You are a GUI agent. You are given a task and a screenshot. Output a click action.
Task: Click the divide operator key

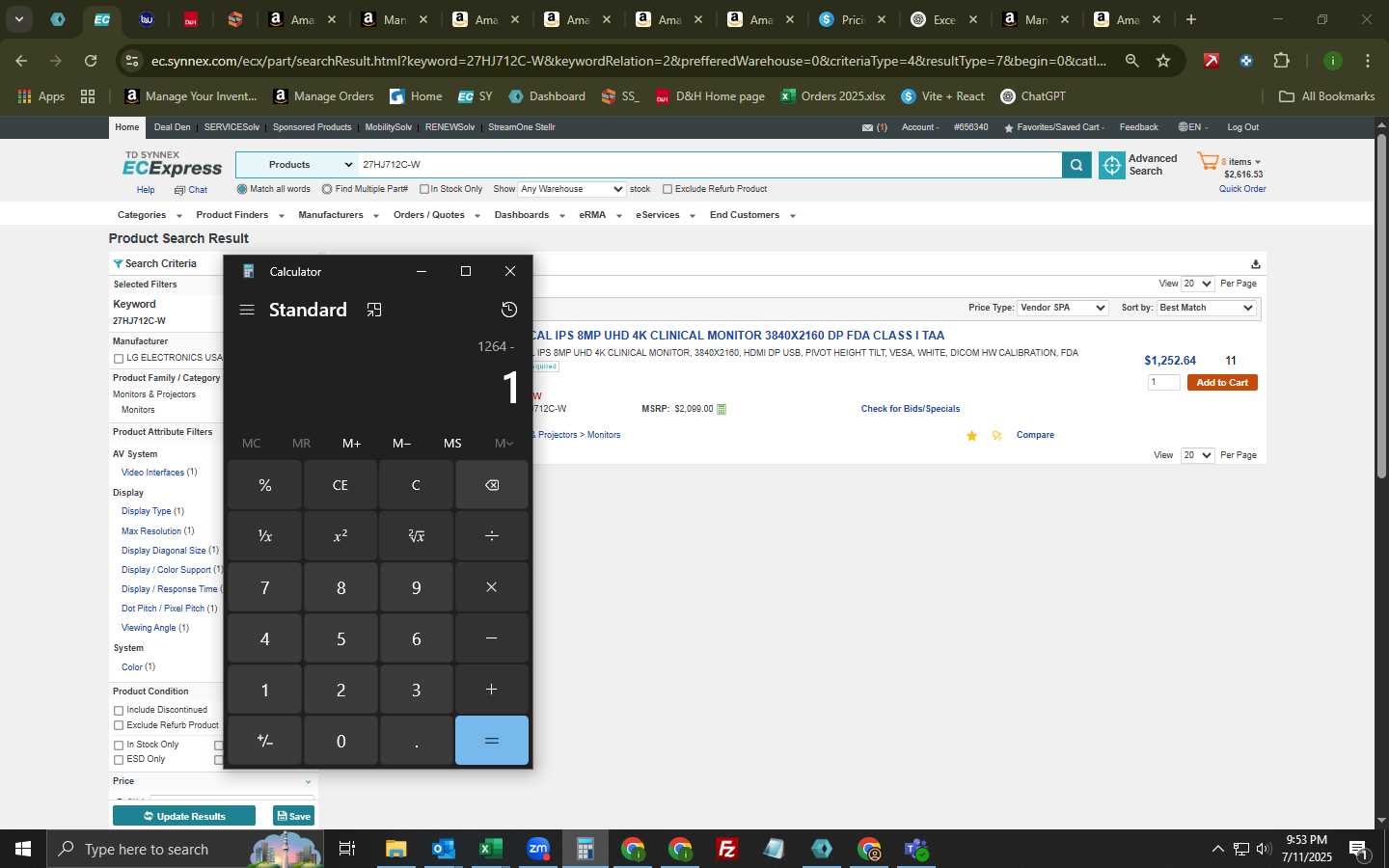pyautogui.click(x=492, y=536)
